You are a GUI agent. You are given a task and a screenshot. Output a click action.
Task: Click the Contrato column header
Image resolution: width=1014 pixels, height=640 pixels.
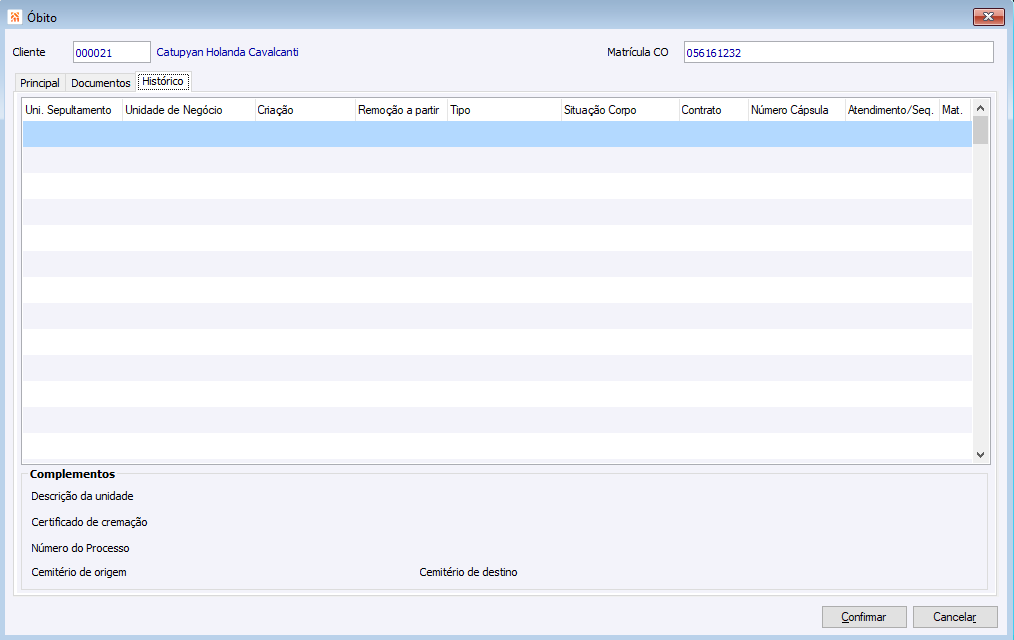coord(713,110)
